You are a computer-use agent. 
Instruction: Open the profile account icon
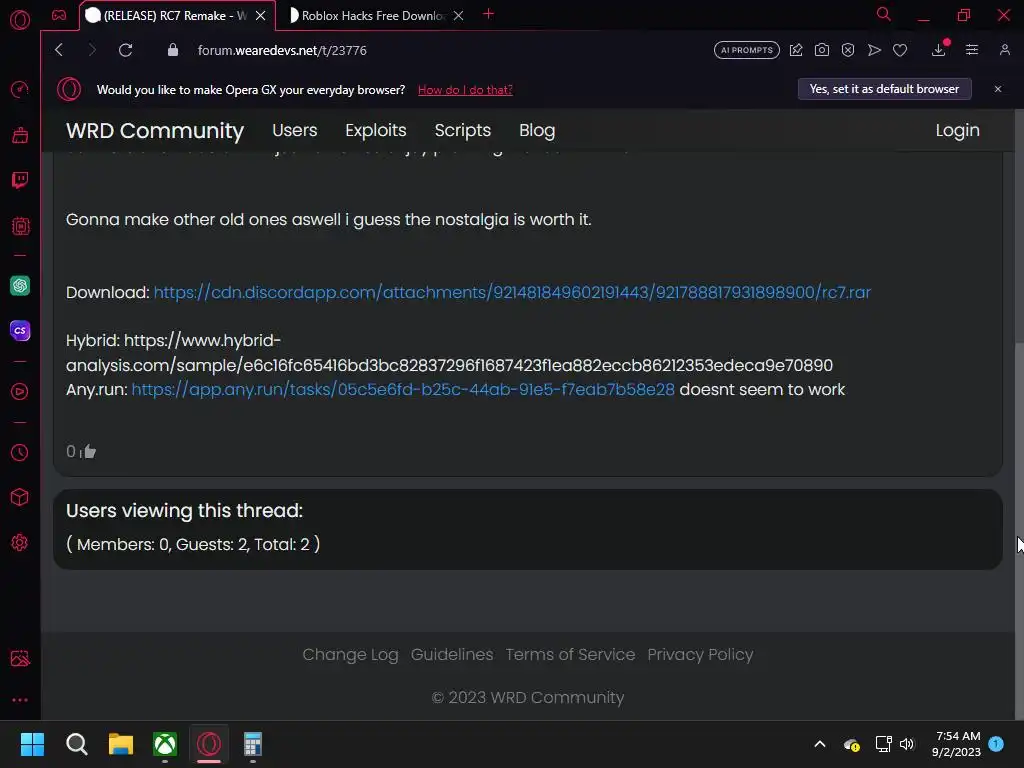coord(1004,50)
